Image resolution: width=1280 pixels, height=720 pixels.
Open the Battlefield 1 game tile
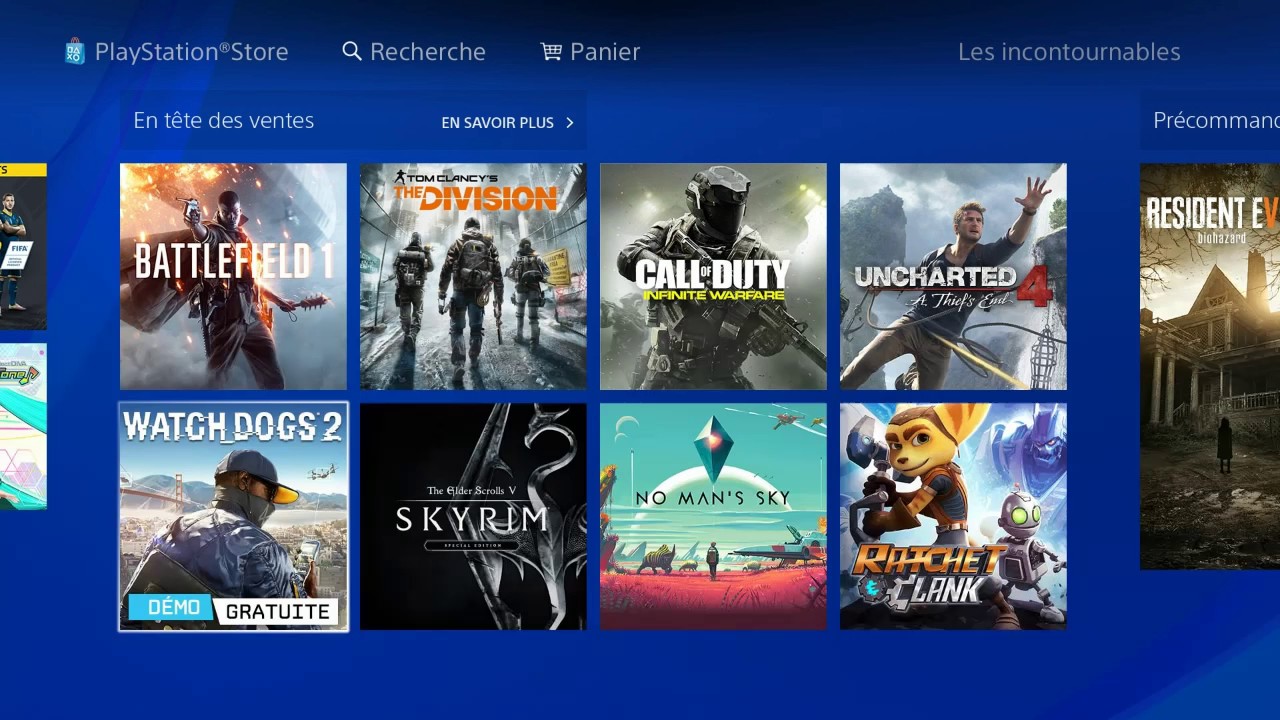233,276
